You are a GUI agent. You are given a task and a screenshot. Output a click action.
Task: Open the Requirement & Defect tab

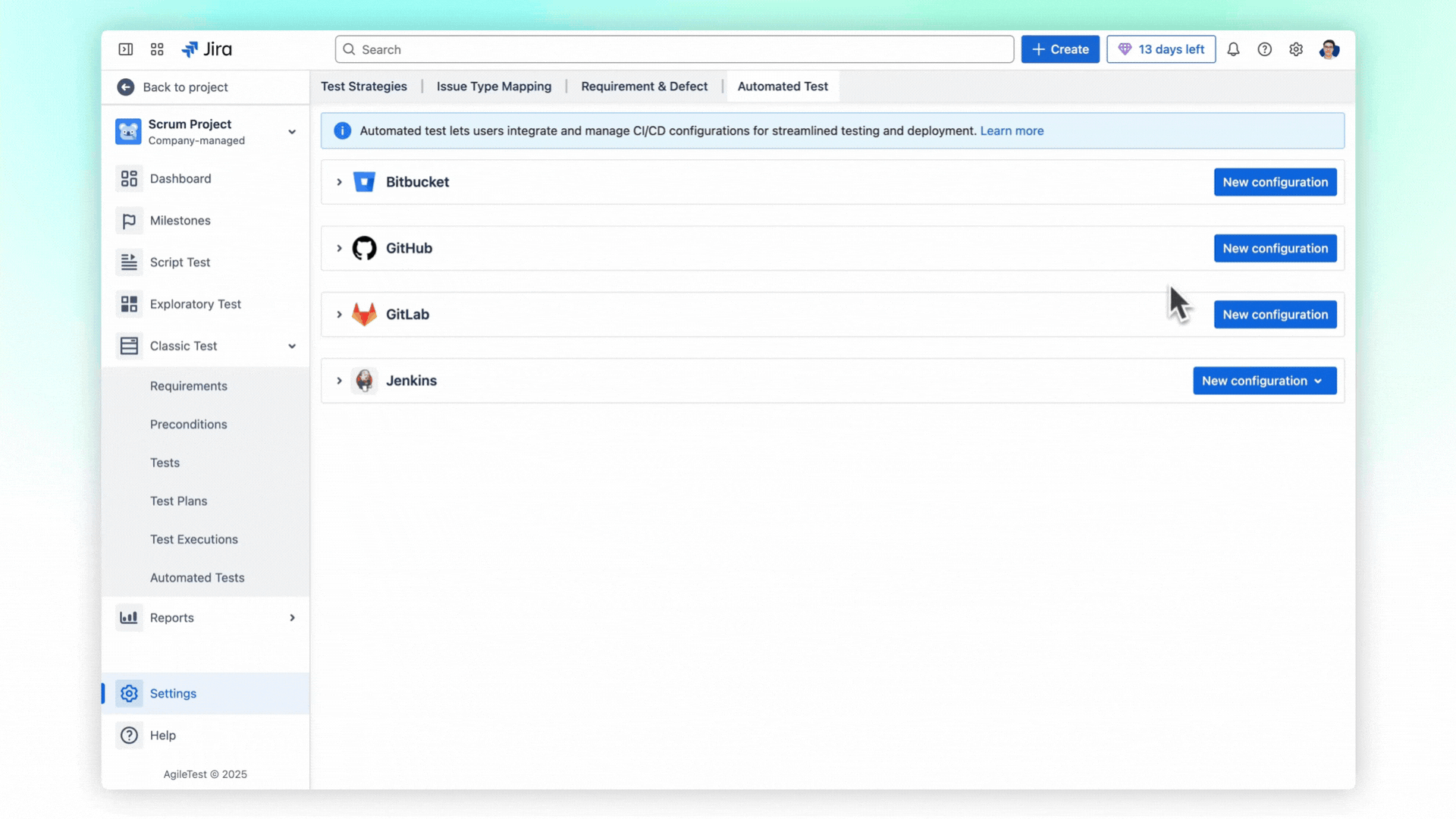point(644,86)
